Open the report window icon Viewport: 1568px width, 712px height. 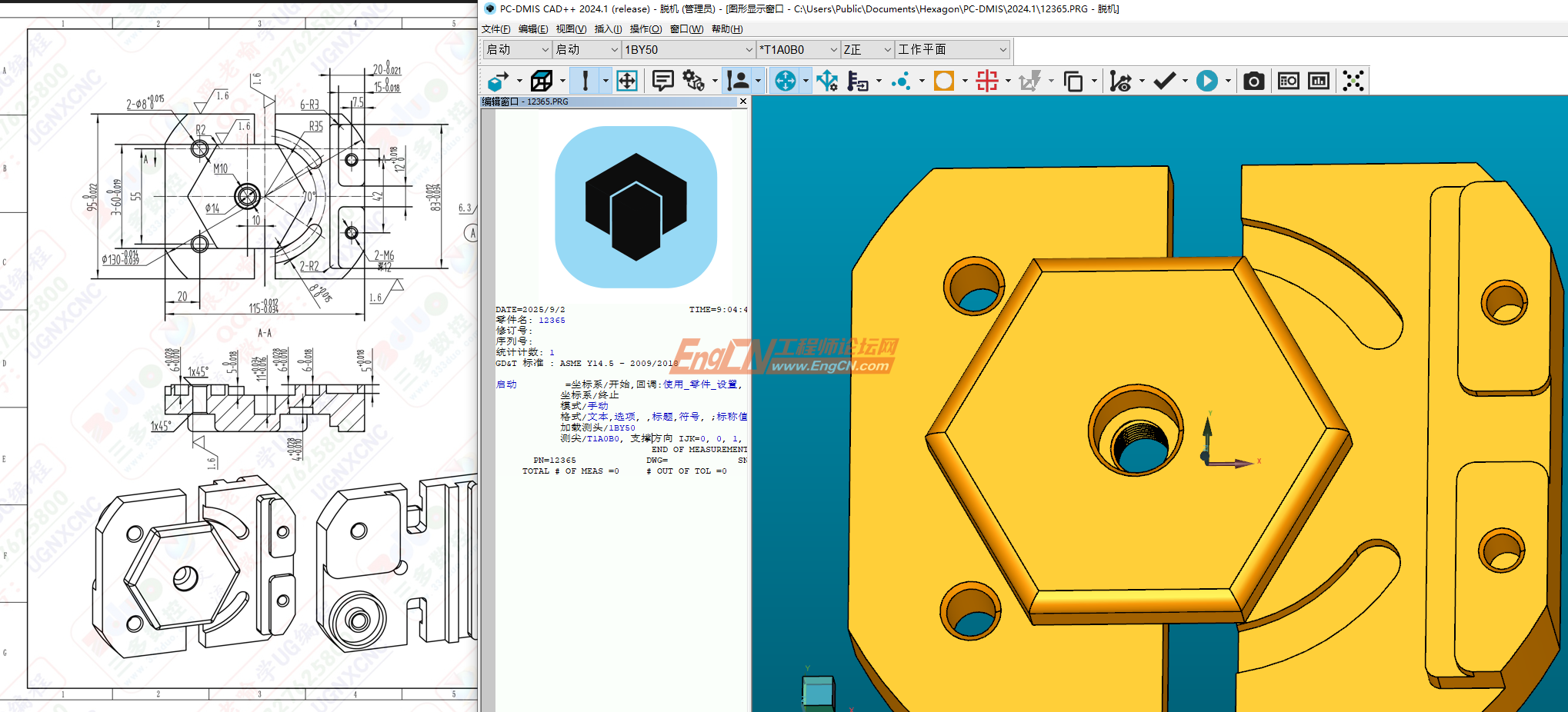pos(1289,81)
